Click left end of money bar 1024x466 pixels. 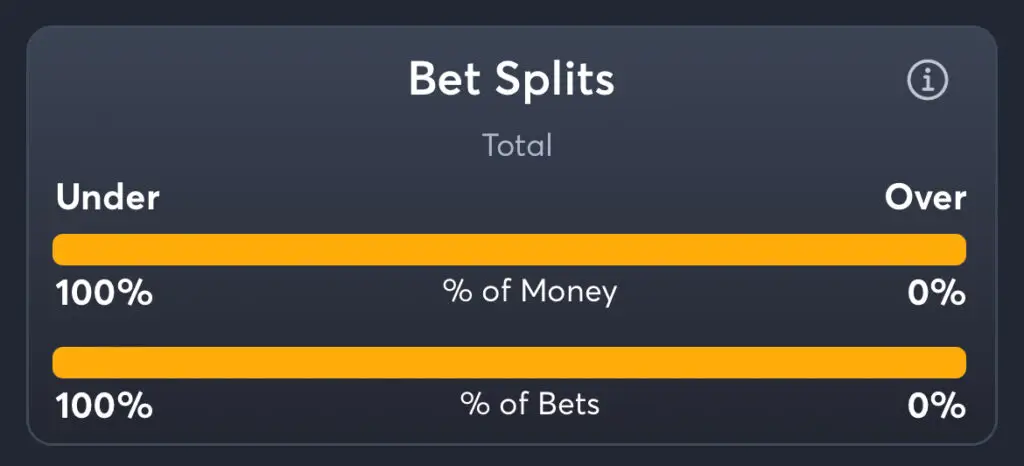[60, 249]
